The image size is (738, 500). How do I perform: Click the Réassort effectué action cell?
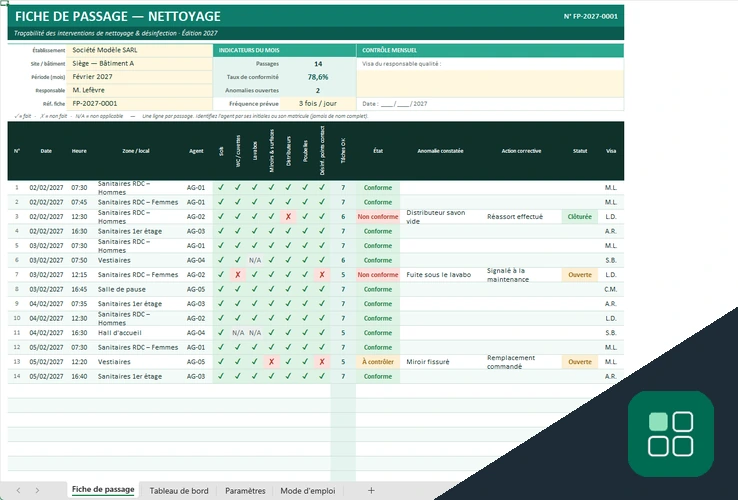click(521, 217)
